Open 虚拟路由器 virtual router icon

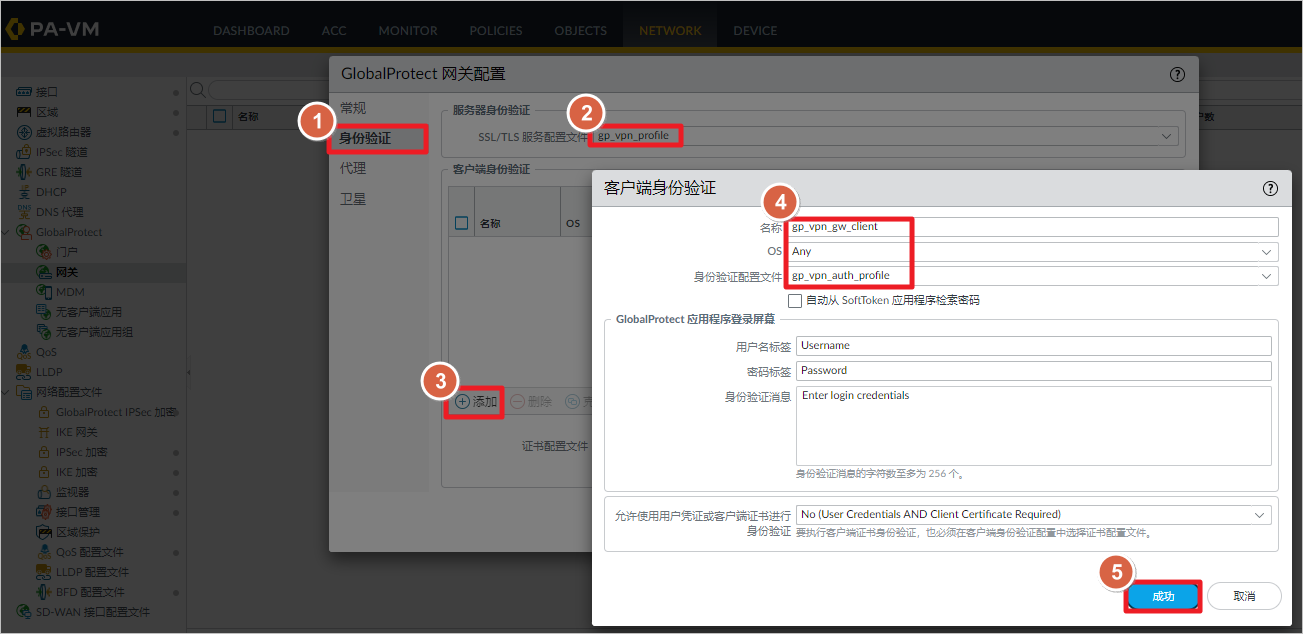(x=24, y=132)
